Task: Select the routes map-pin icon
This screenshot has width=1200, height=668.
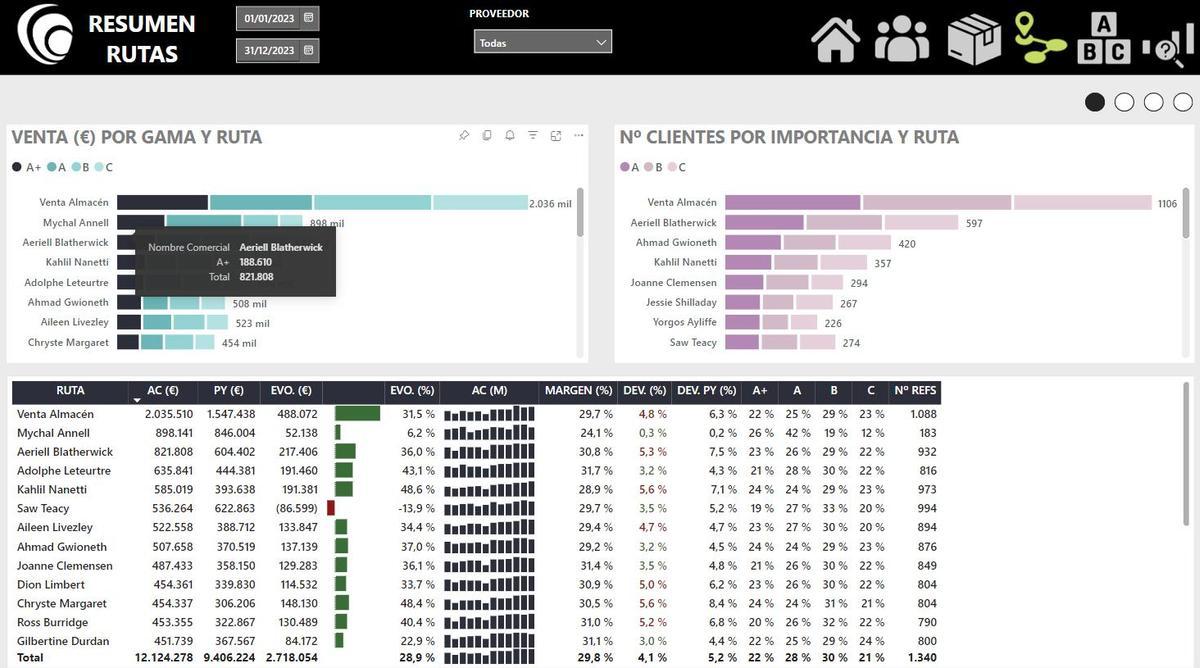Action: click(1040, 38)
